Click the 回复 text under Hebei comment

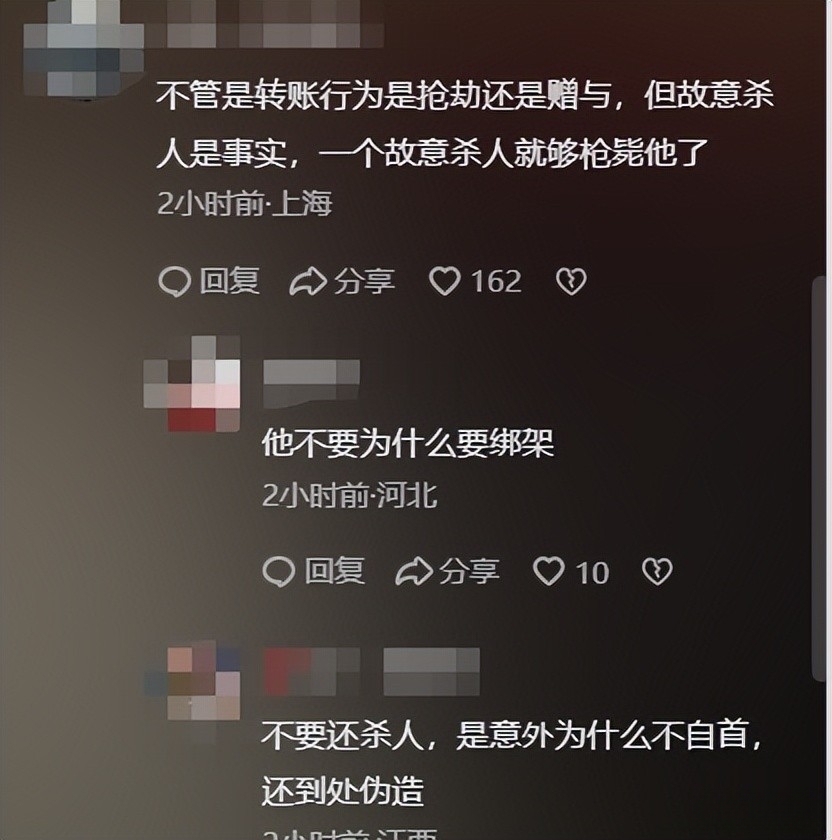(335, 571)
